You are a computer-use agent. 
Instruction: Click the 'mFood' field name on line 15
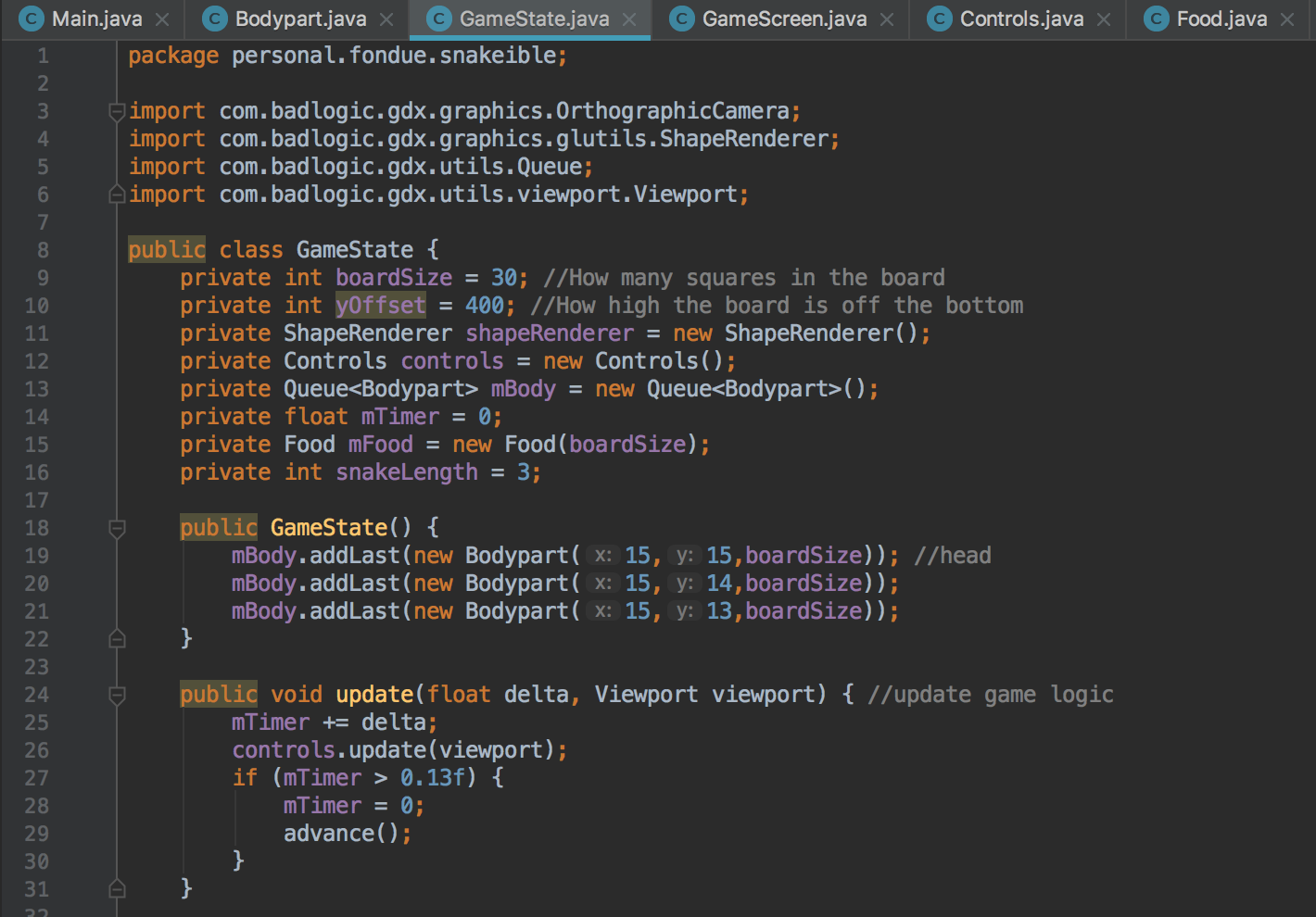381,445
